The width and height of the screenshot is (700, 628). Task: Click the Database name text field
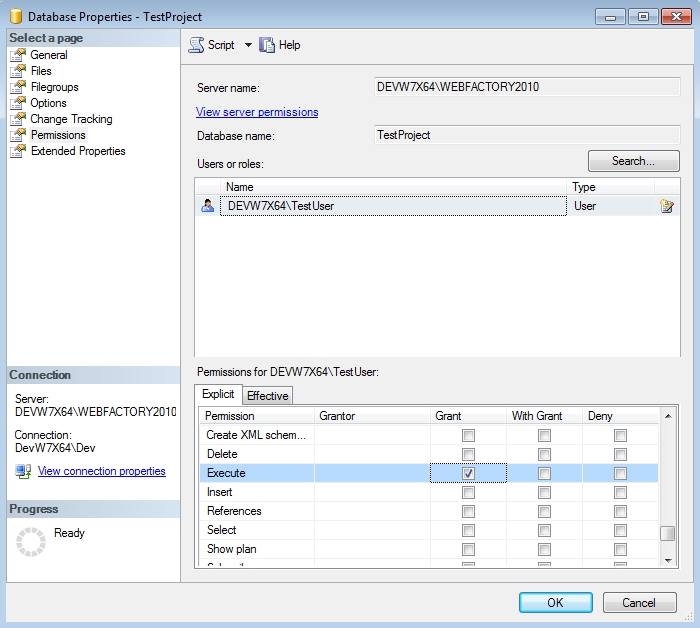click(x=525, y=135)
